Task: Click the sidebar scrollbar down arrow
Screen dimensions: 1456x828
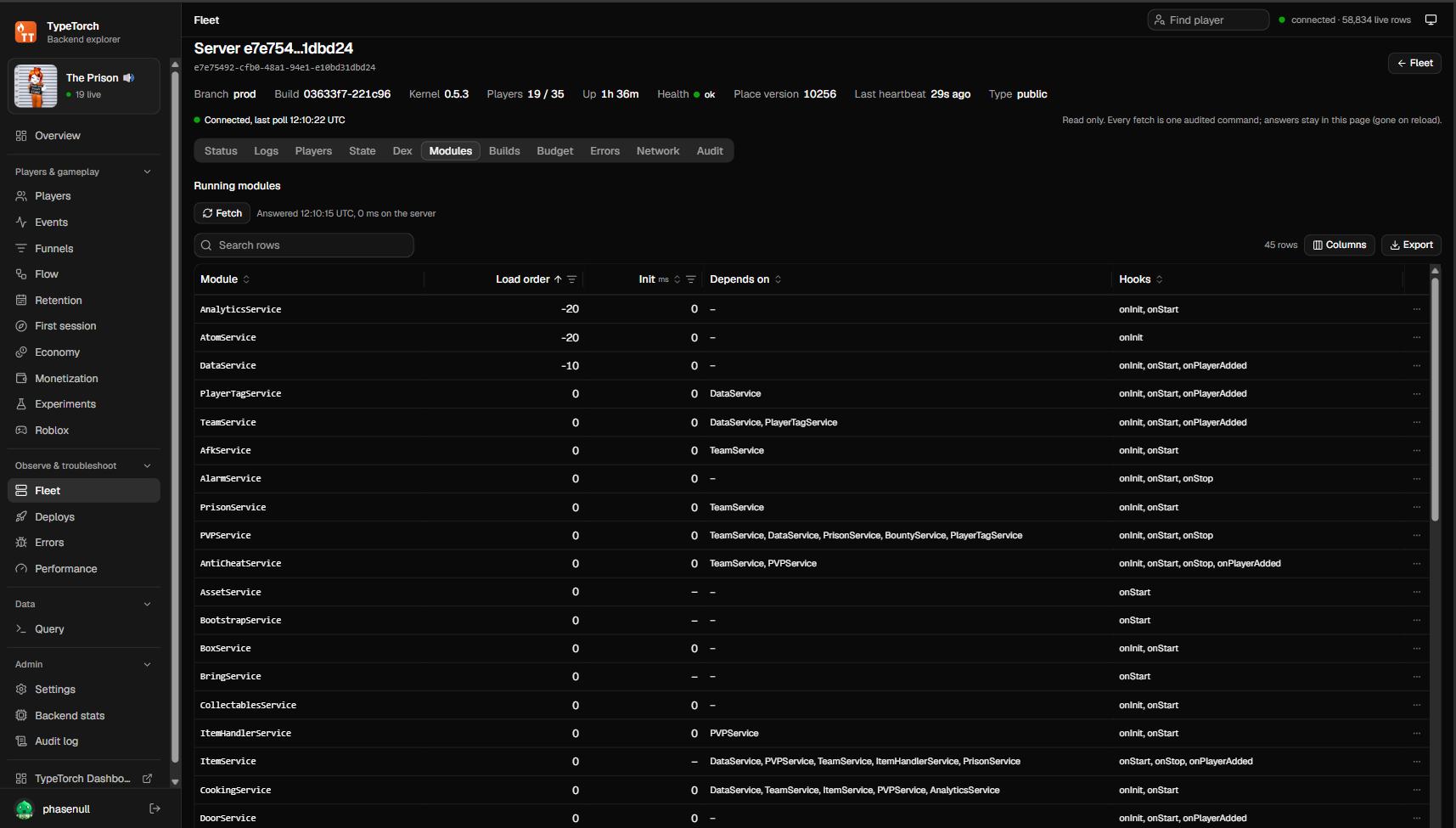Action: coord(175,782)
